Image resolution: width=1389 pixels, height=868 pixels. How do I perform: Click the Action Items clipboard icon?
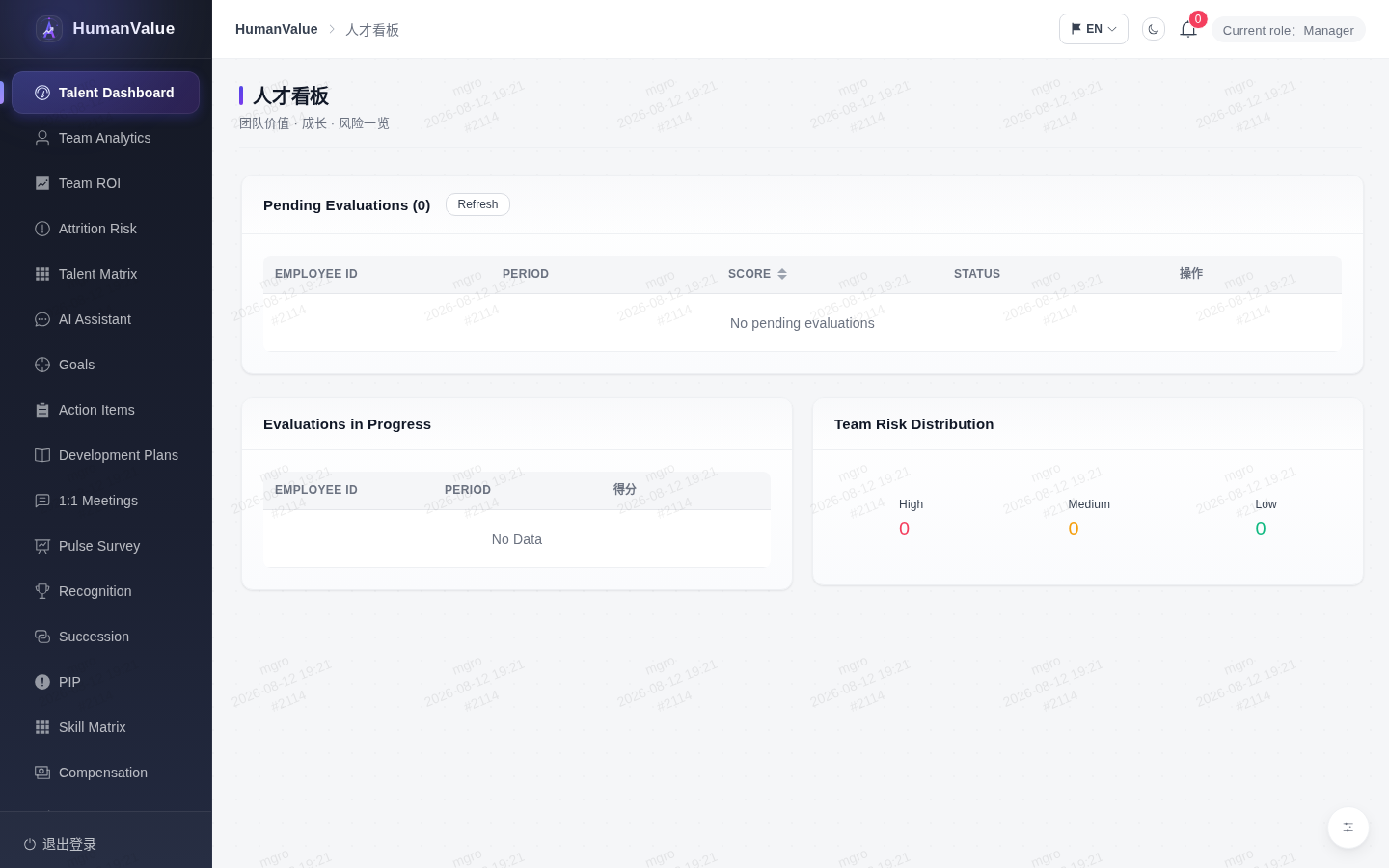coord(42,410)
